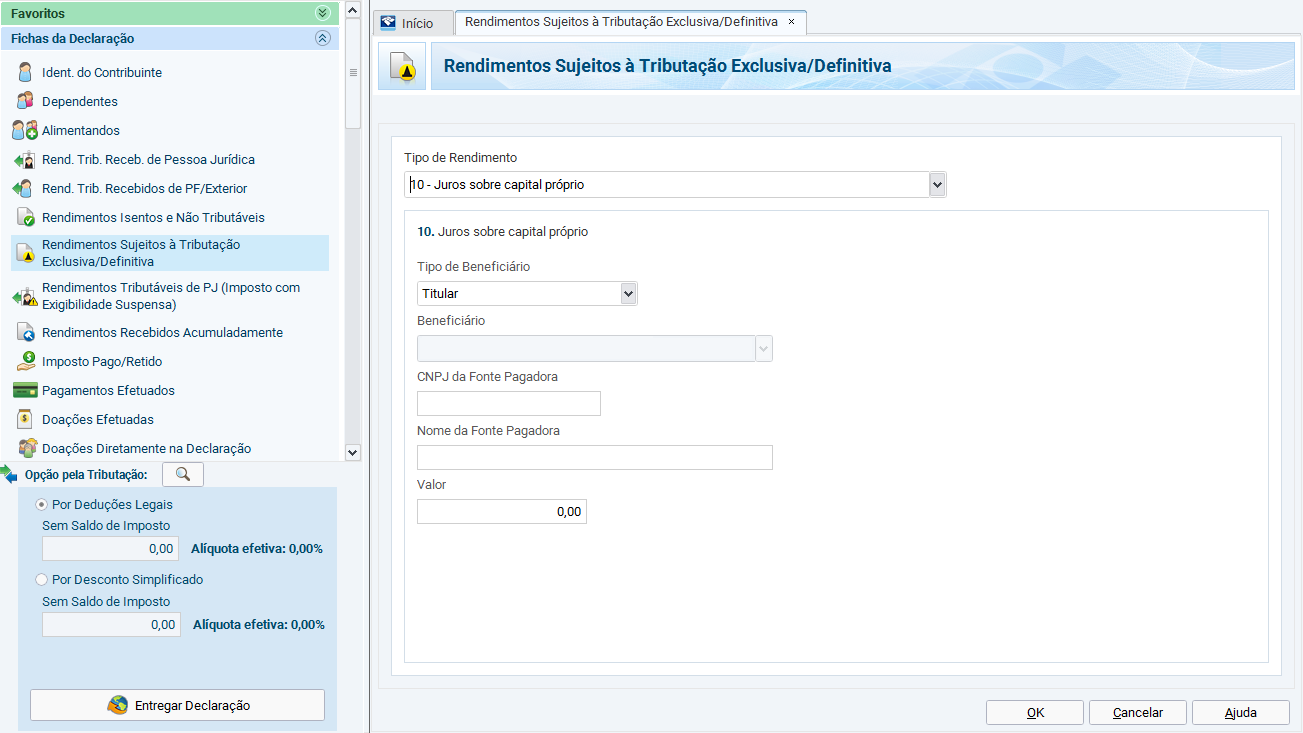
Task: Open the Dependentes people icon
Action: tap(25, 101)
